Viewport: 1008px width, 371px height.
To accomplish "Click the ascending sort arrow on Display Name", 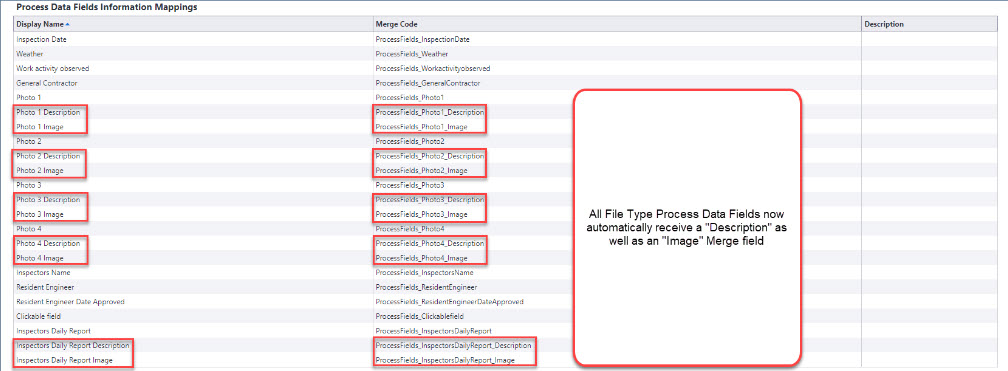I will click(x=68, y=24).
